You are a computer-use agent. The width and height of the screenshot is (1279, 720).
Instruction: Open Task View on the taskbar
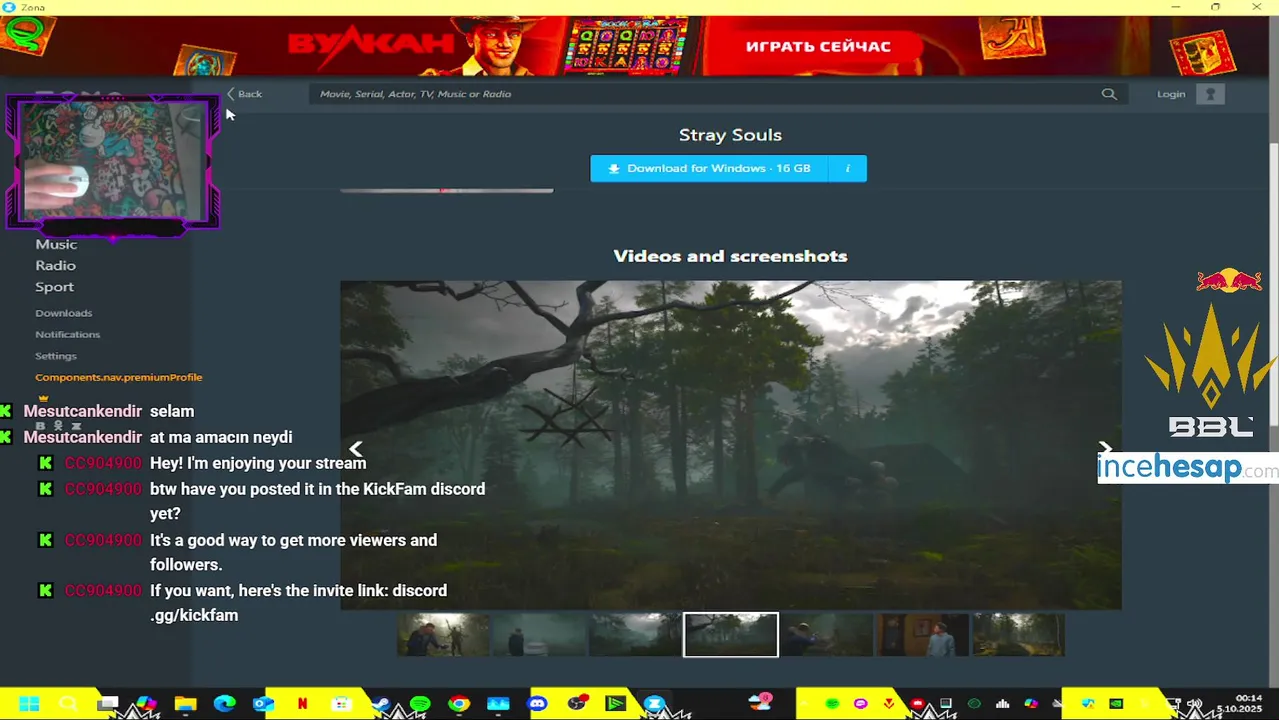pos(107,703)
